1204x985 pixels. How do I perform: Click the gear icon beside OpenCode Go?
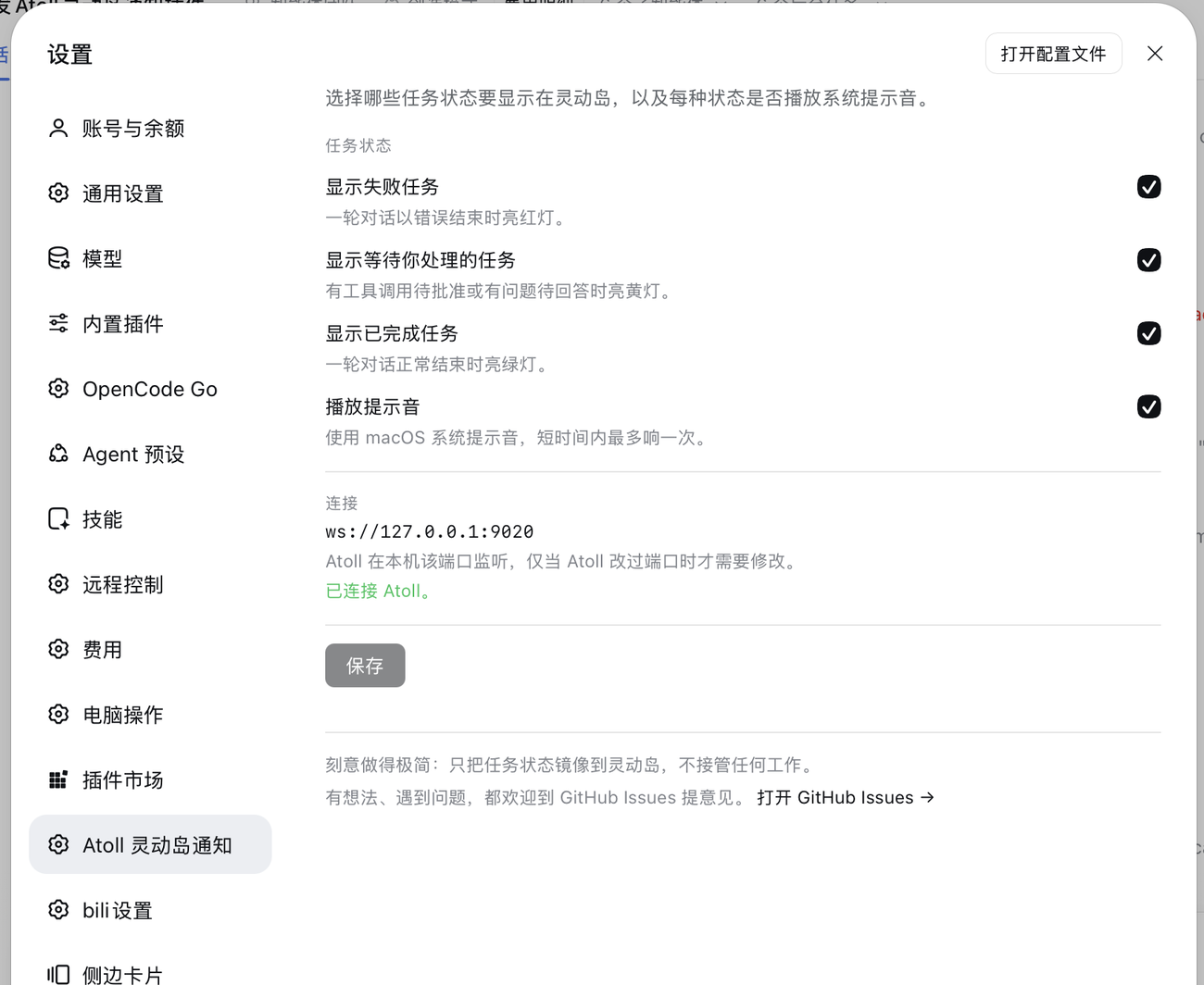coord(58,389)
